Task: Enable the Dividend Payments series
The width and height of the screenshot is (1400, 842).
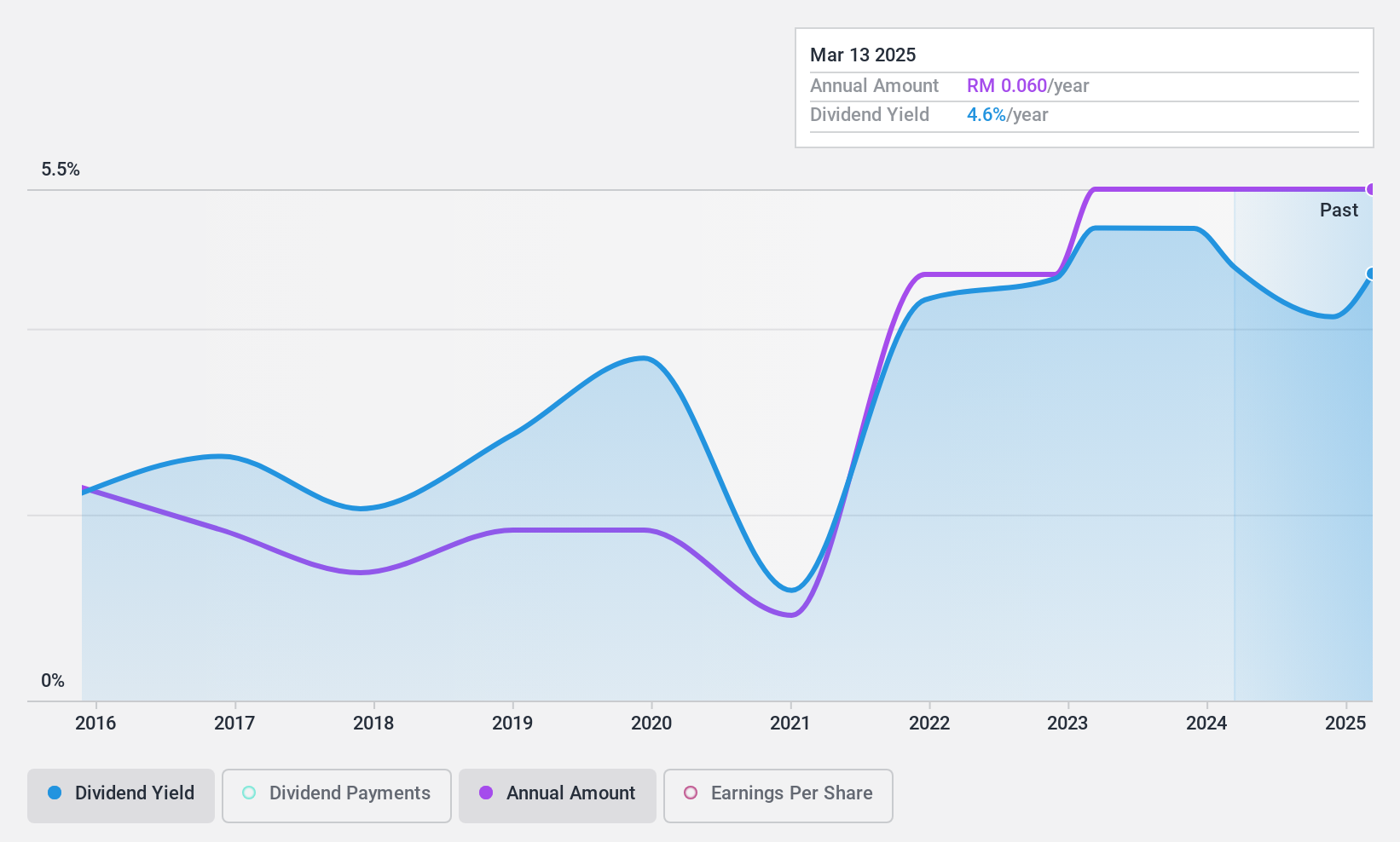Action: (336, 795)
